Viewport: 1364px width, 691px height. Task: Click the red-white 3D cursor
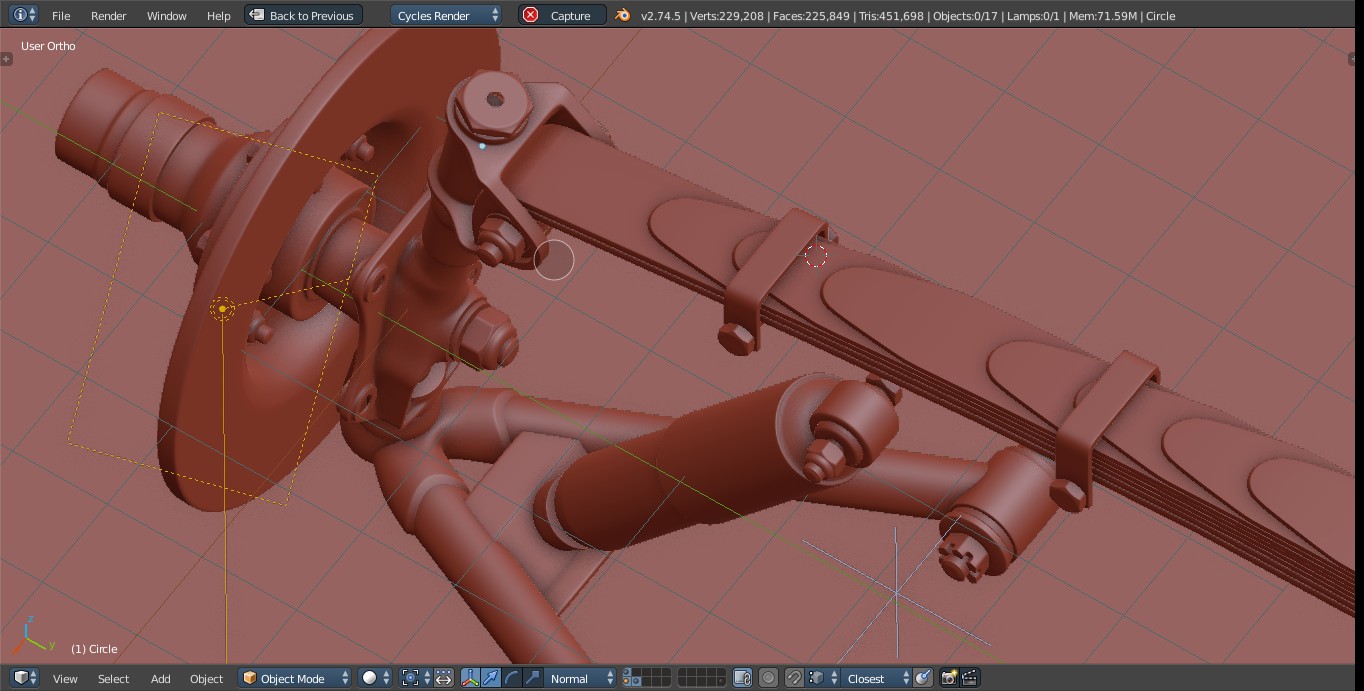816,256
